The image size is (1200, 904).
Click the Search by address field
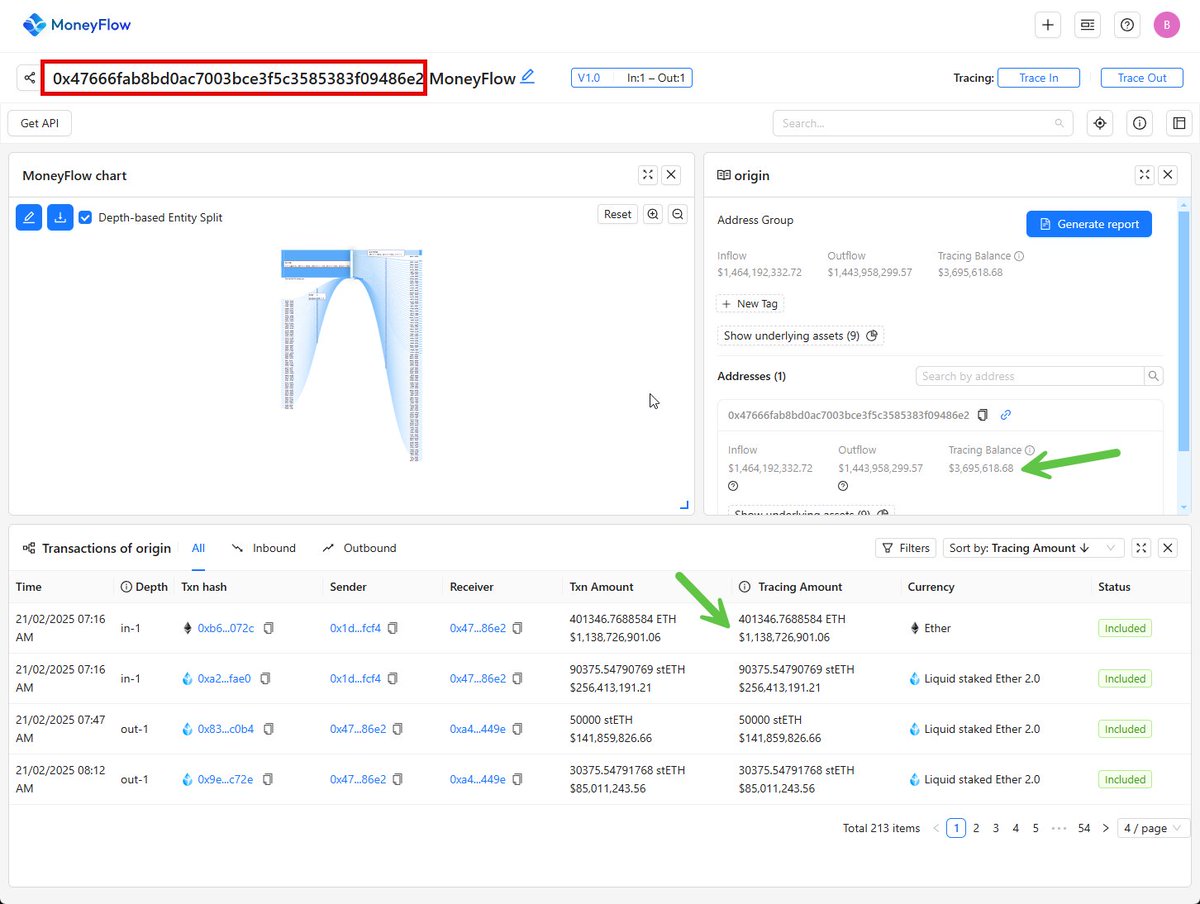(x=1030, y=376)
